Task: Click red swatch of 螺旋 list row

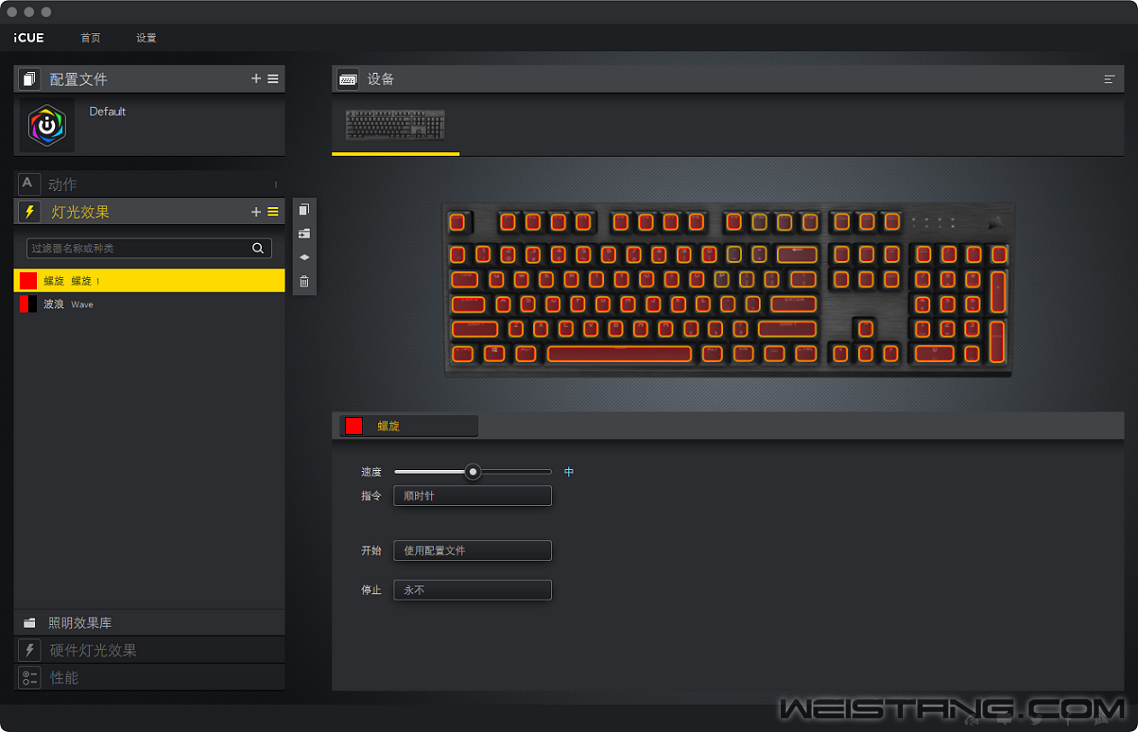Action: click(28, 281)
